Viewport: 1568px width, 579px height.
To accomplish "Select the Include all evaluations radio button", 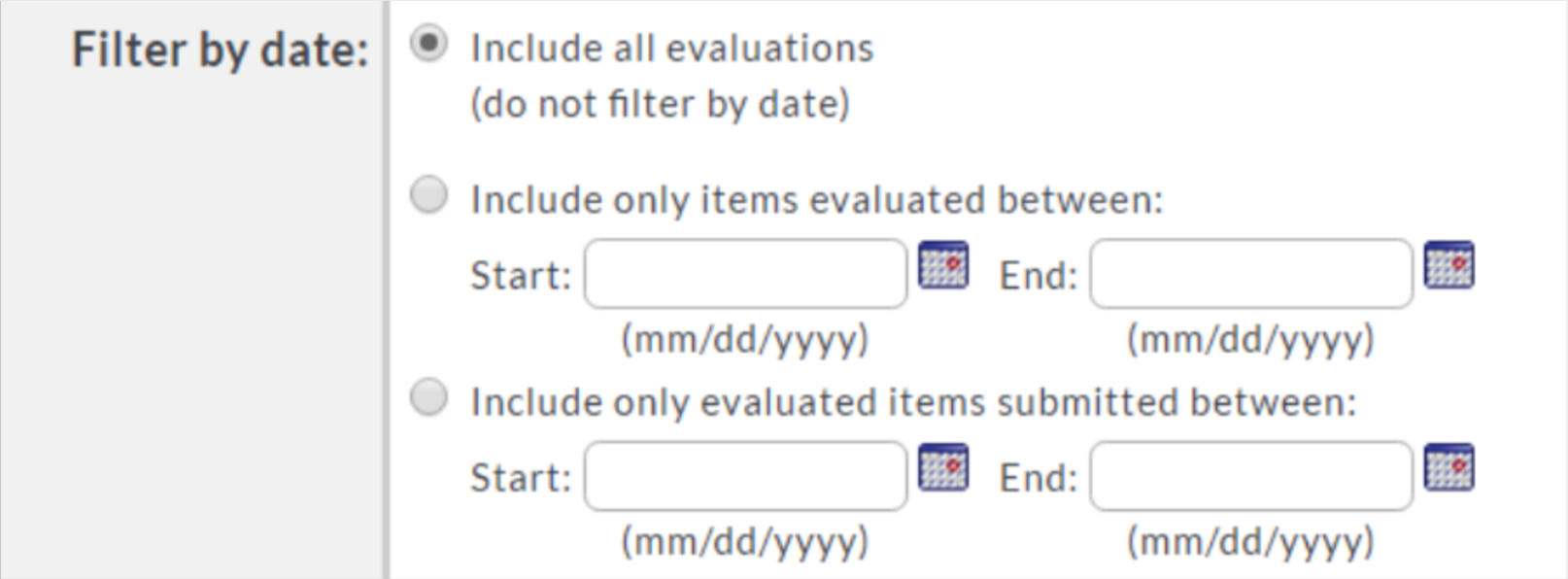I will click(428, 44).
